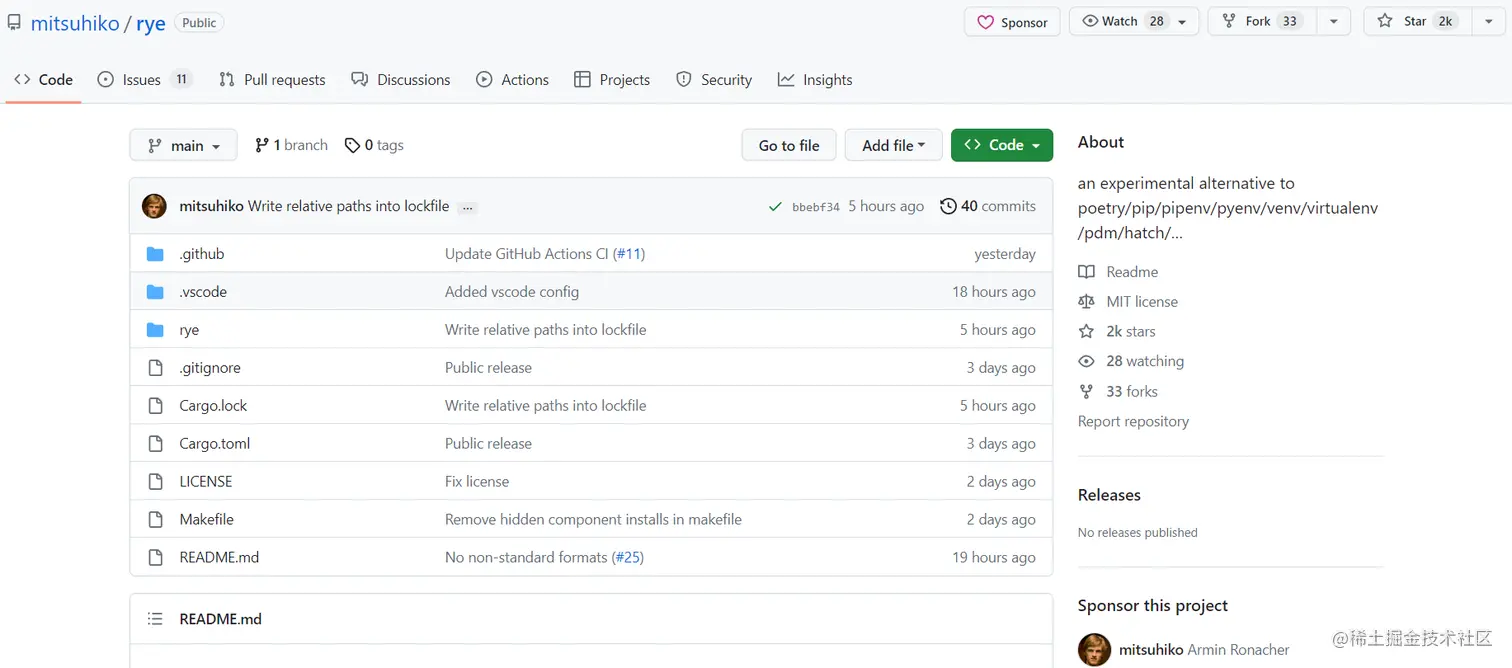Click the fork icon beside 33 forks

coord(1086,392)
